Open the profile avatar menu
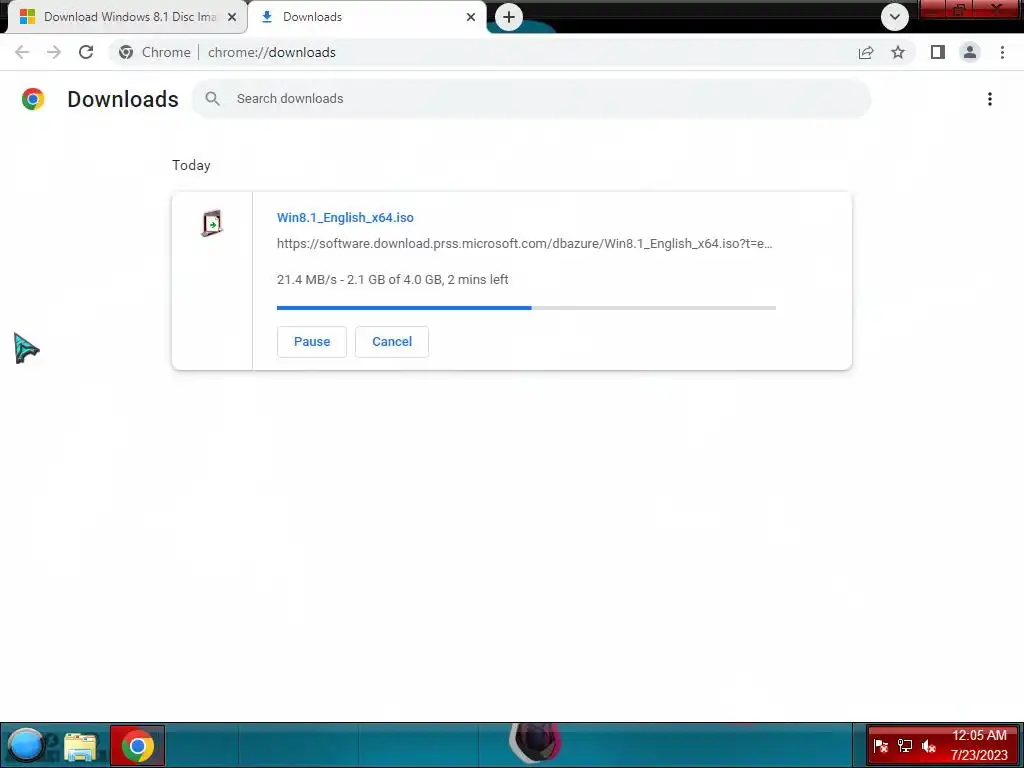The width and height of the screenshot is (1024, 768). coord(970,52)
